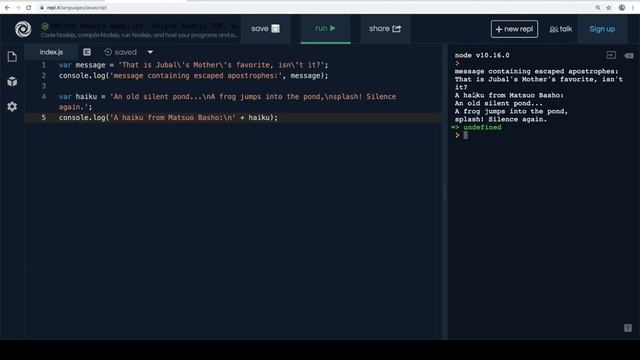The height and width of the screenshot is (360, 640).
Task: Click the browser zoom magnifier icon
Action: [x=598, y=7]
